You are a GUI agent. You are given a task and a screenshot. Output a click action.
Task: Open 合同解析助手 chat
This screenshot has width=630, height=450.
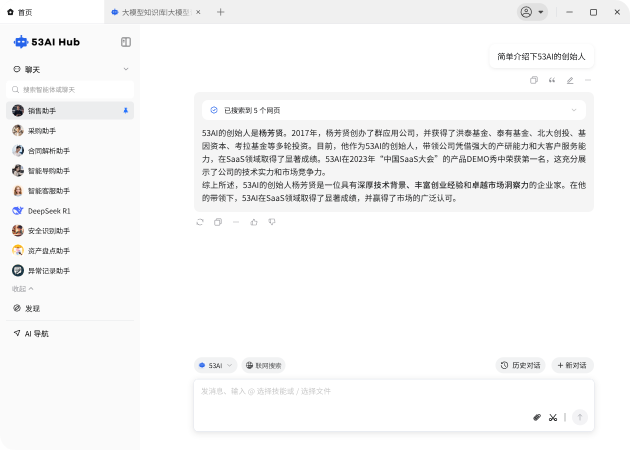(x=70, y=151)
